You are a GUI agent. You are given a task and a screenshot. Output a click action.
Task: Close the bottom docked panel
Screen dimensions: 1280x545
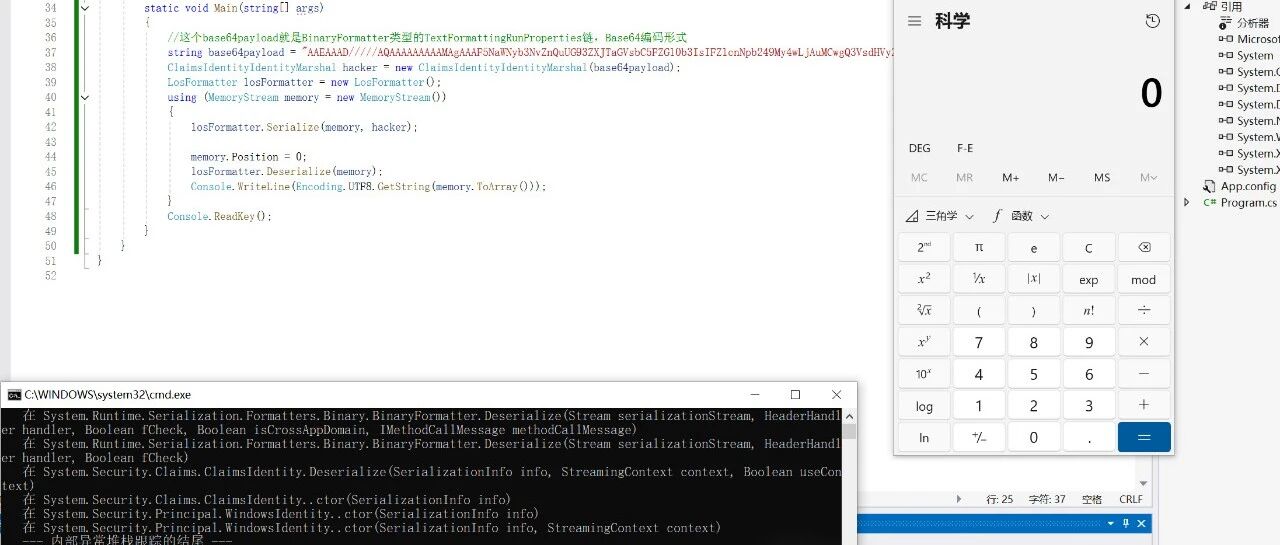(x=1142, y=523)
